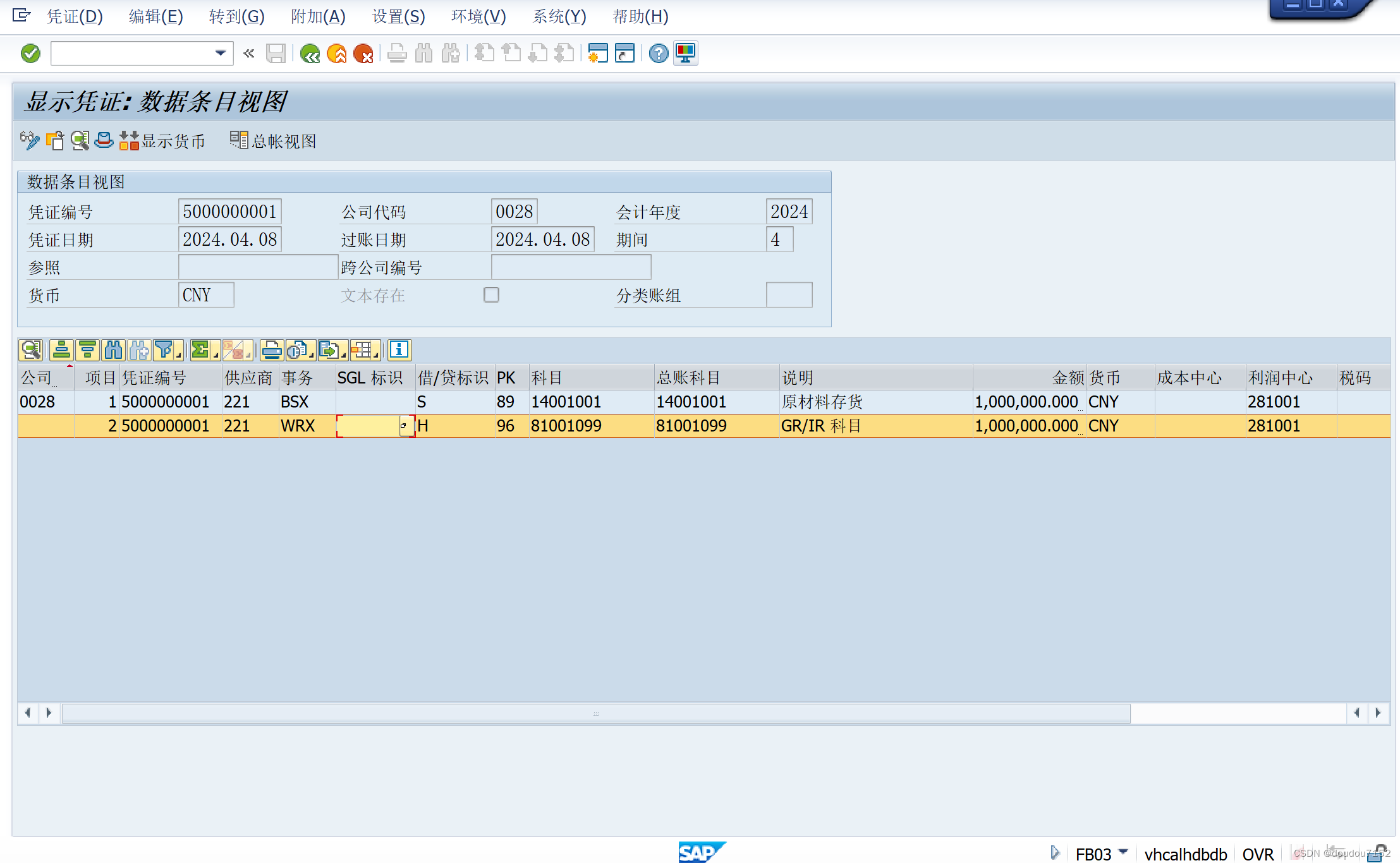Click the SGL 标识 field in line item 2

point(373,426)
